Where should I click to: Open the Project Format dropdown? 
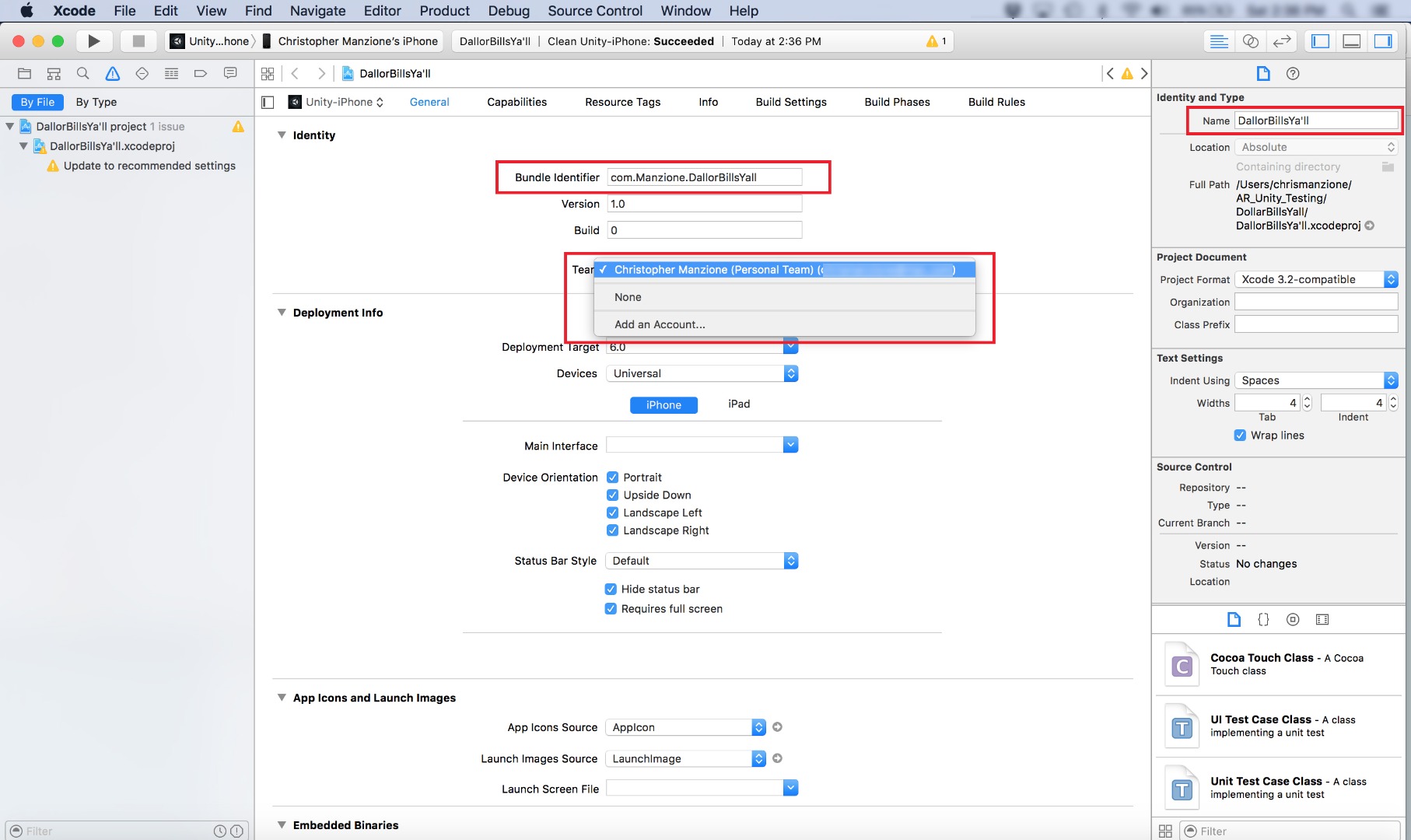tap(1316, 279)
